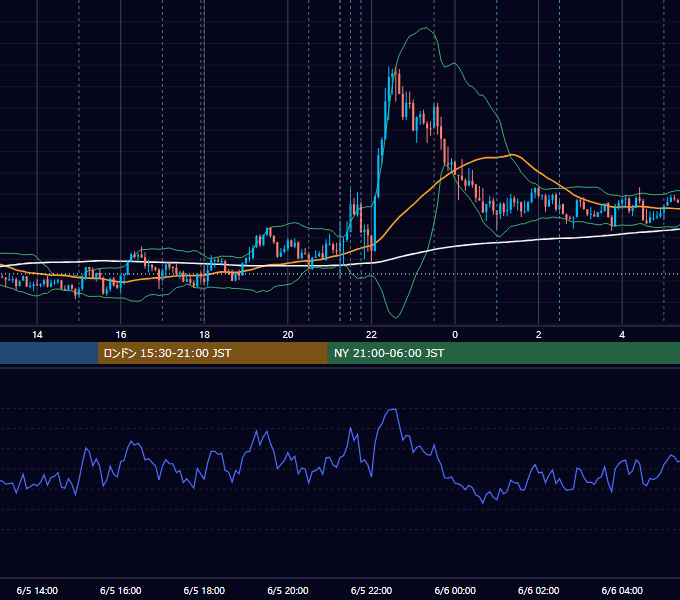Click the 6/6 04:00 date label
Viewport: 680px width, 600px height.
[x=622, y=590]
